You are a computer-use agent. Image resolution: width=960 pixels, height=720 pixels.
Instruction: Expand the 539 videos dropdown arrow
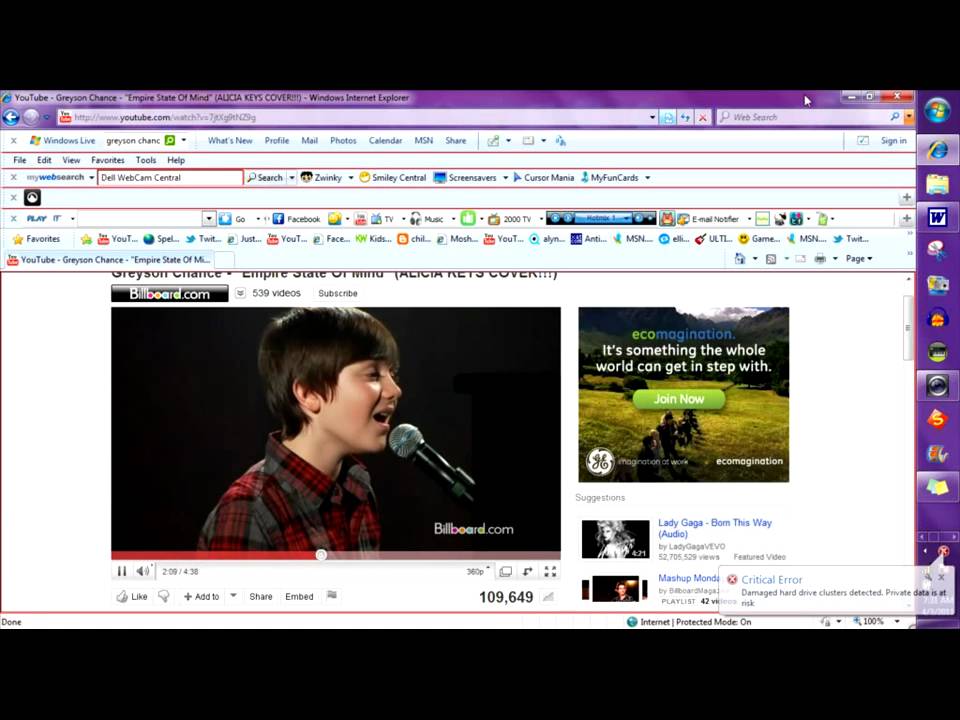241,293
